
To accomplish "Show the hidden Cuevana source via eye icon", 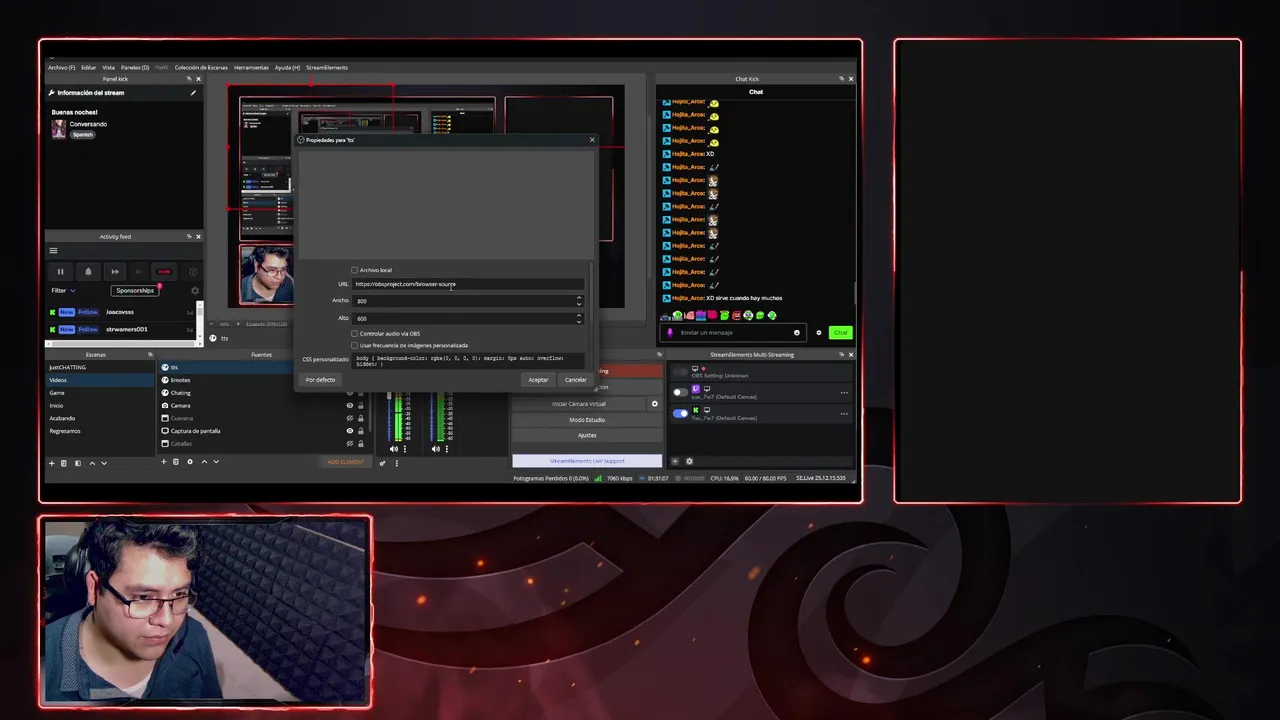I will pyautogui.click(x=350, y=418).
